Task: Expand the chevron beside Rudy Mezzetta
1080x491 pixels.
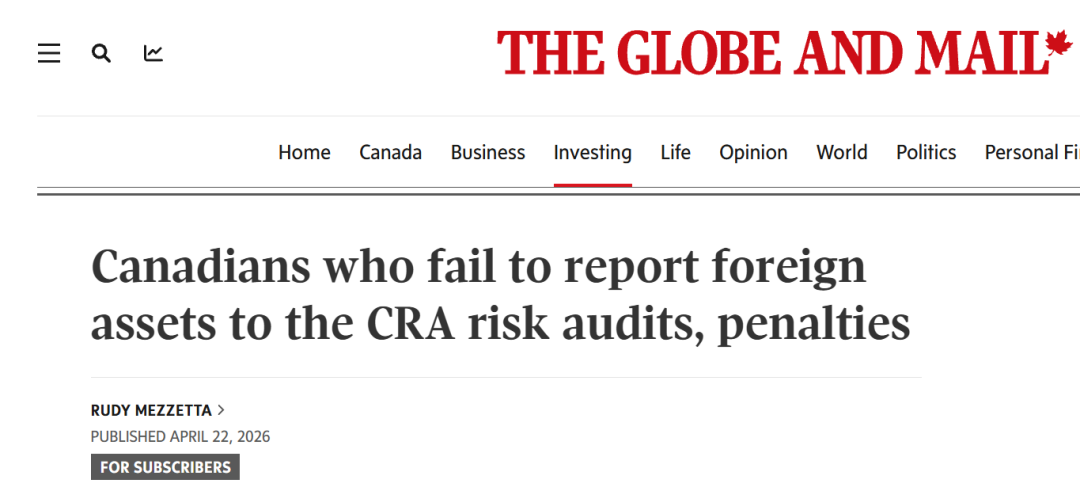Action: [x=221, y=409]
